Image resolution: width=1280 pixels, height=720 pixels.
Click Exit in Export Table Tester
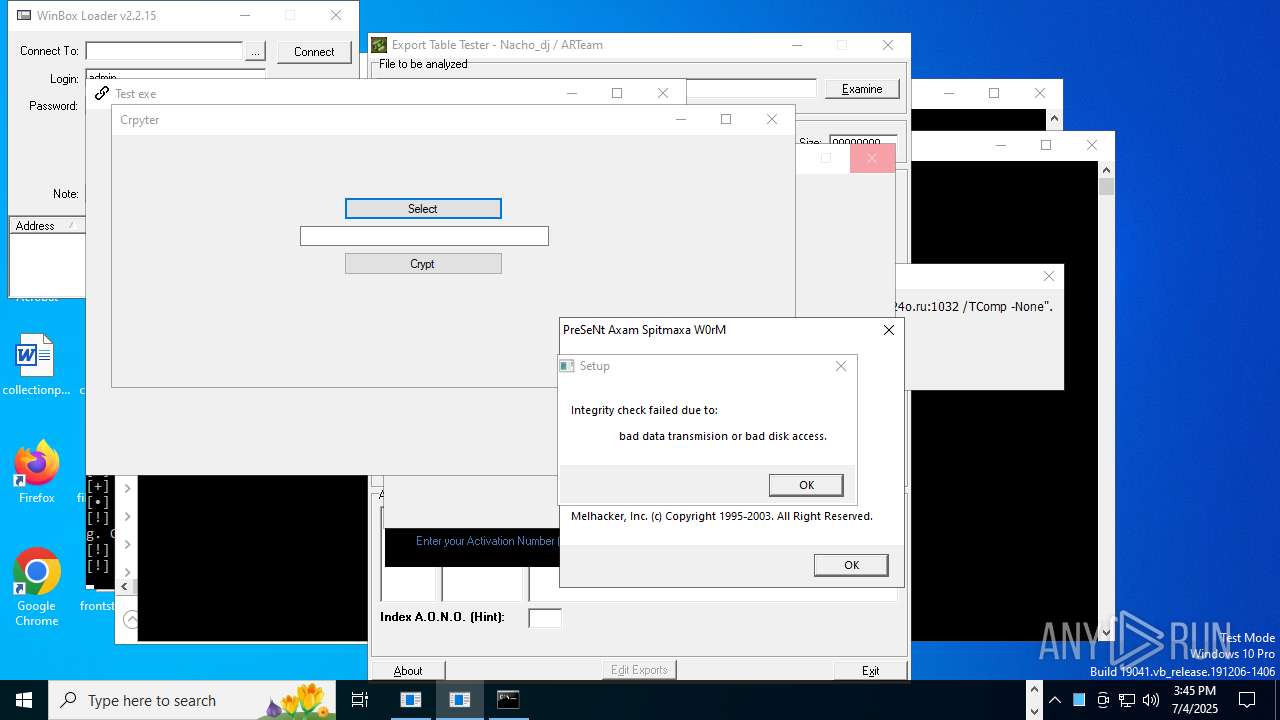point(871,671)
